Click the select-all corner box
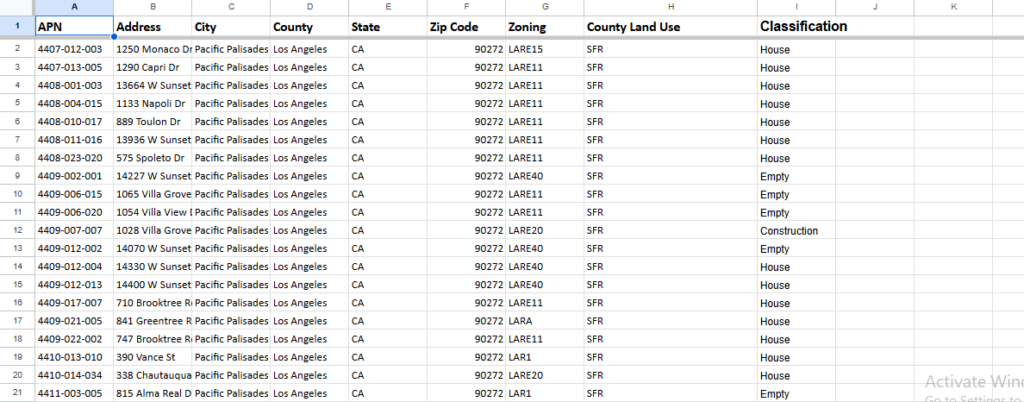 pos(17,7)
